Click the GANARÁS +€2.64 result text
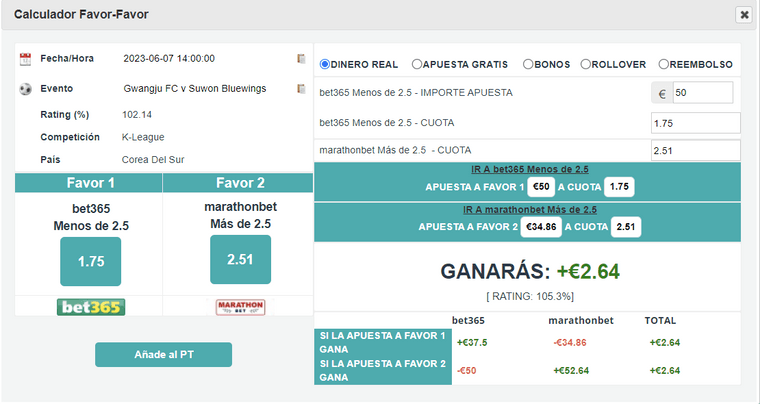Screen dimensions: 760x404 tap(530, 272)
